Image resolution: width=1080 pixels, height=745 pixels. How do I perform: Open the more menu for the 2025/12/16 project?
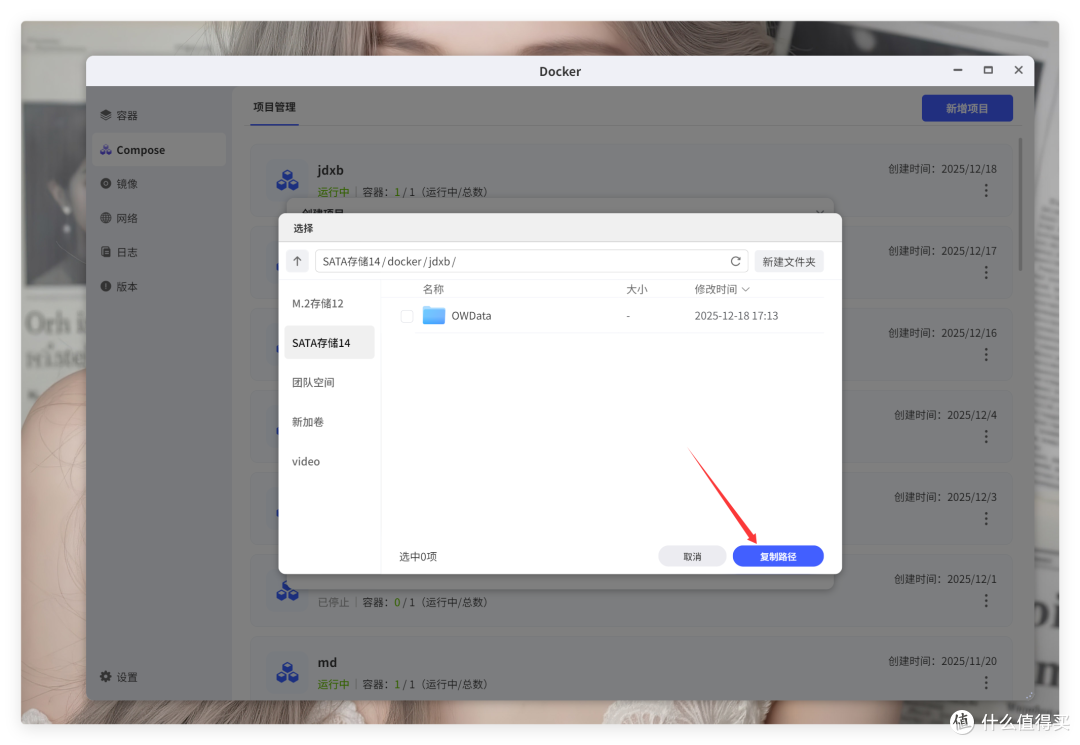tap(986, 355)
